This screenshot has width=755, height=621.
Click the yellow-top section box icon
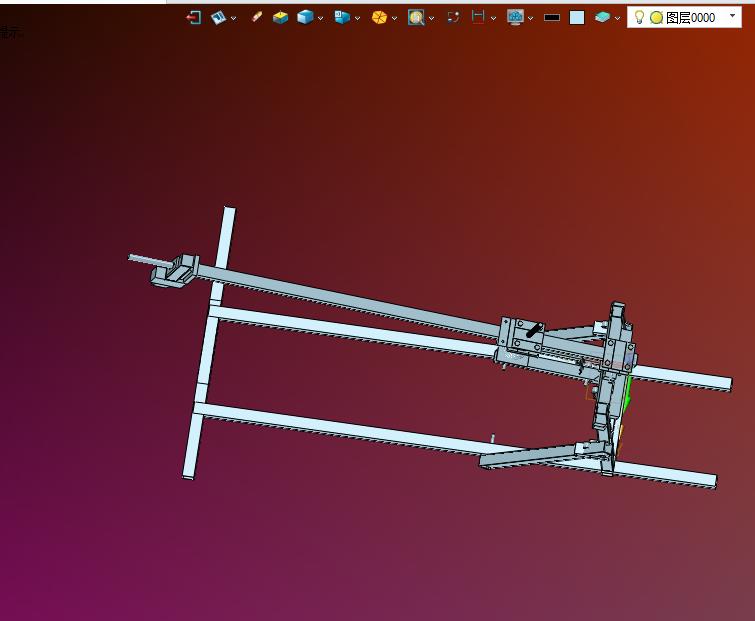coord(280,18)
